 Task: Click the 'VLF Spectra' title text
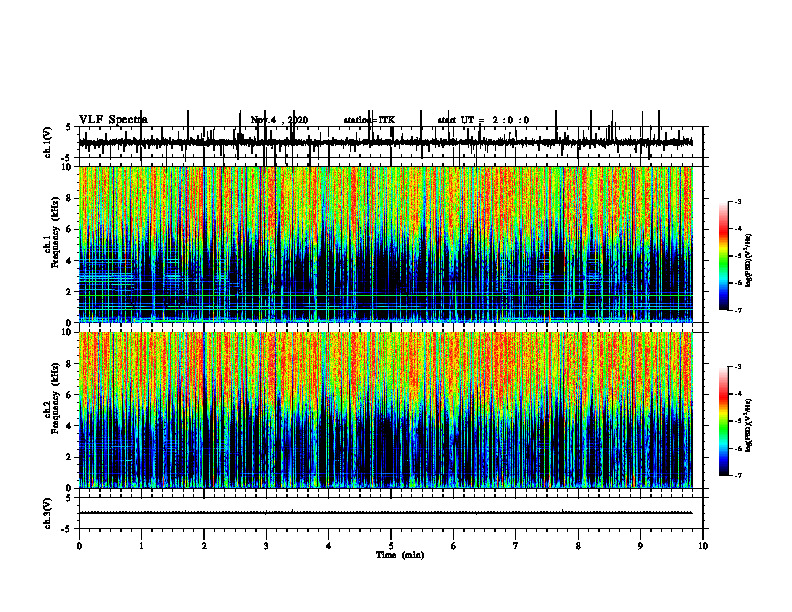click(x=113, y=120)
